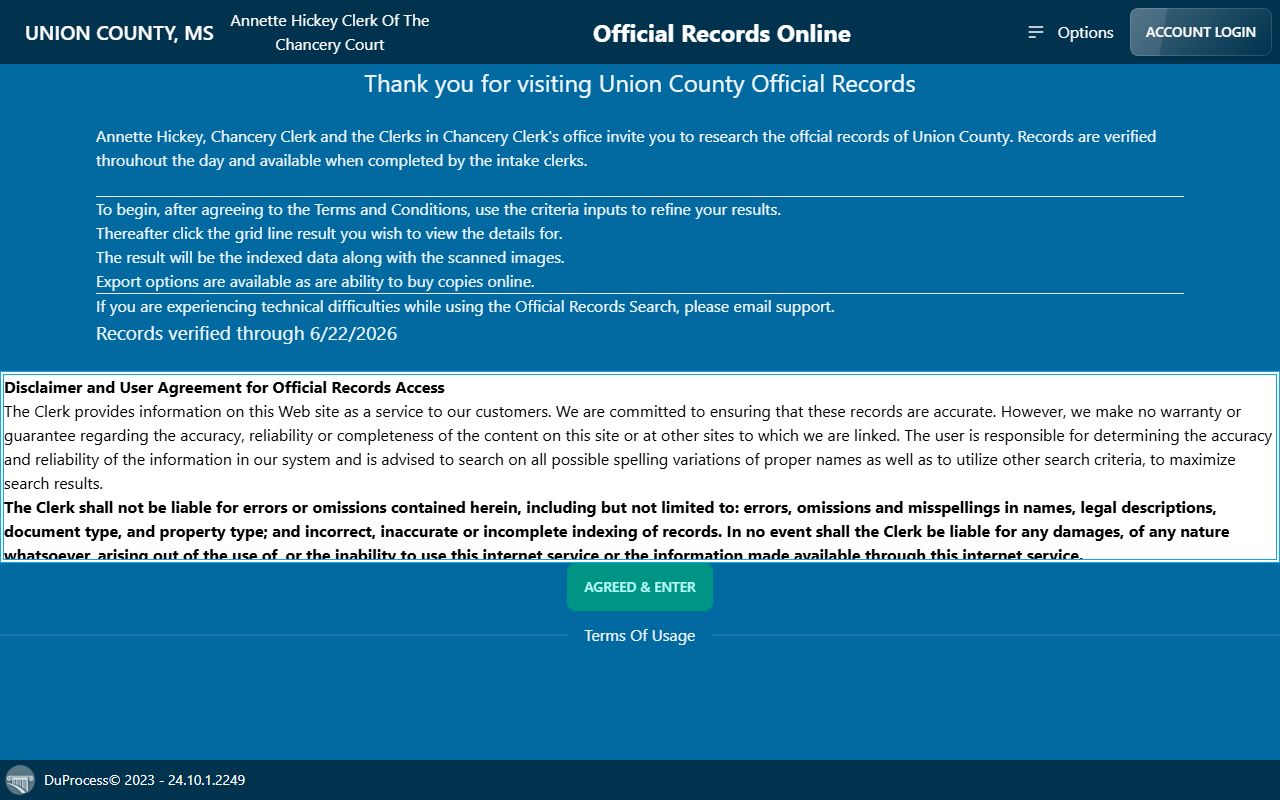The height and width of the screenshot is (800, 1280).
Task: Click the ACCOUNT LOGIN button
Action: (1200, 32)
